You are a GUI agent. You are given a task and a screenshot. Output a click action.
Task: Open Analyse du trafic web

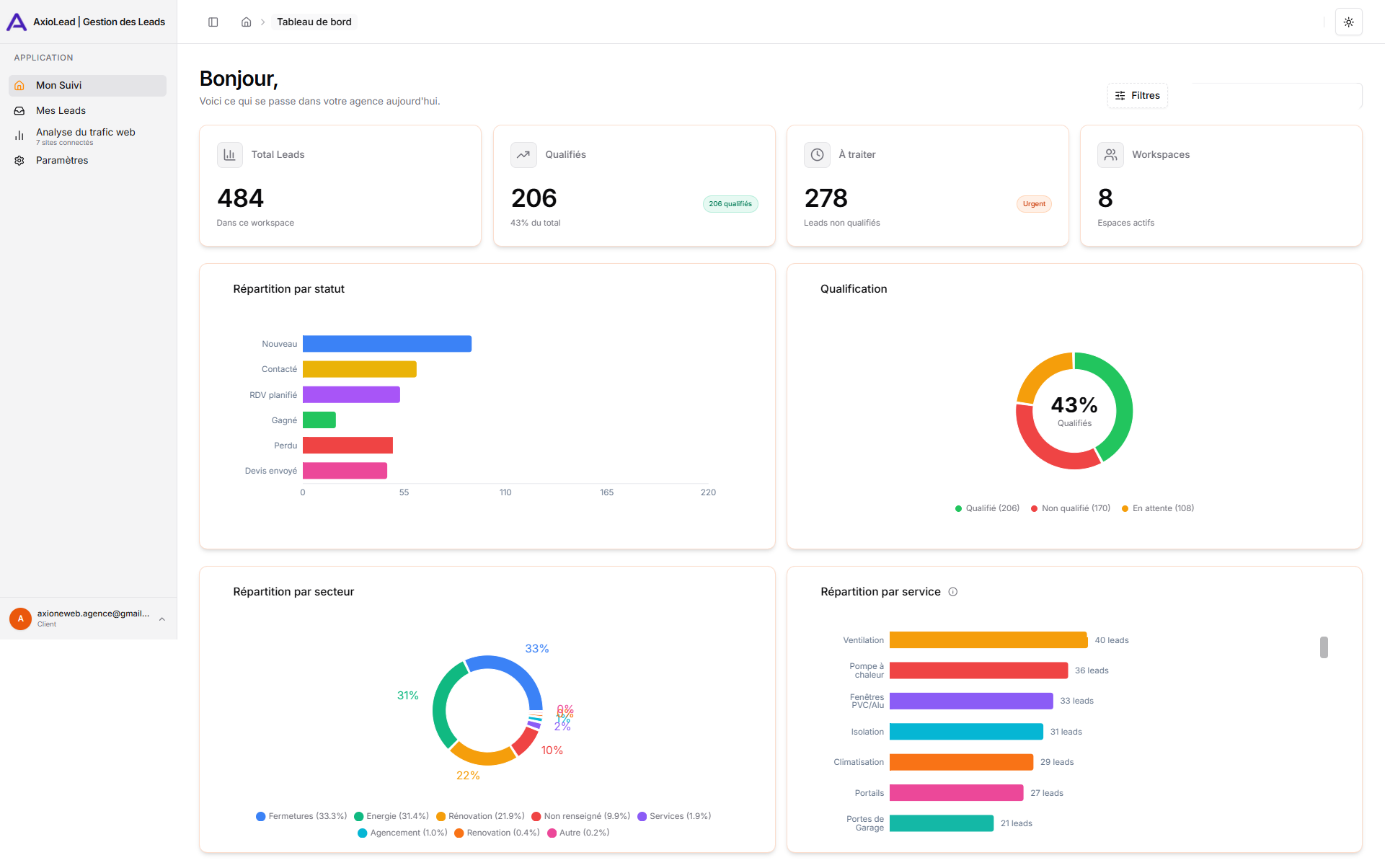tap(87, 136)
